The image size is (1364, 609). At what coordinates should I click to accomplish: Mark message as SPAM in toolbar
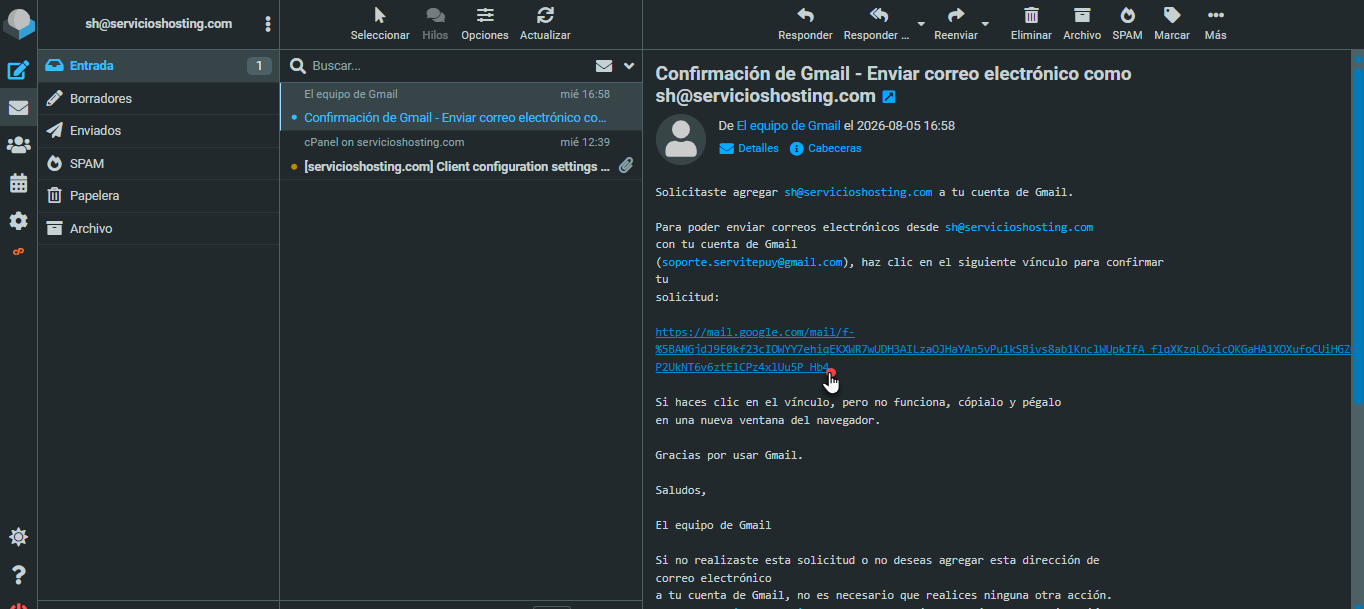coord(1127,24)
